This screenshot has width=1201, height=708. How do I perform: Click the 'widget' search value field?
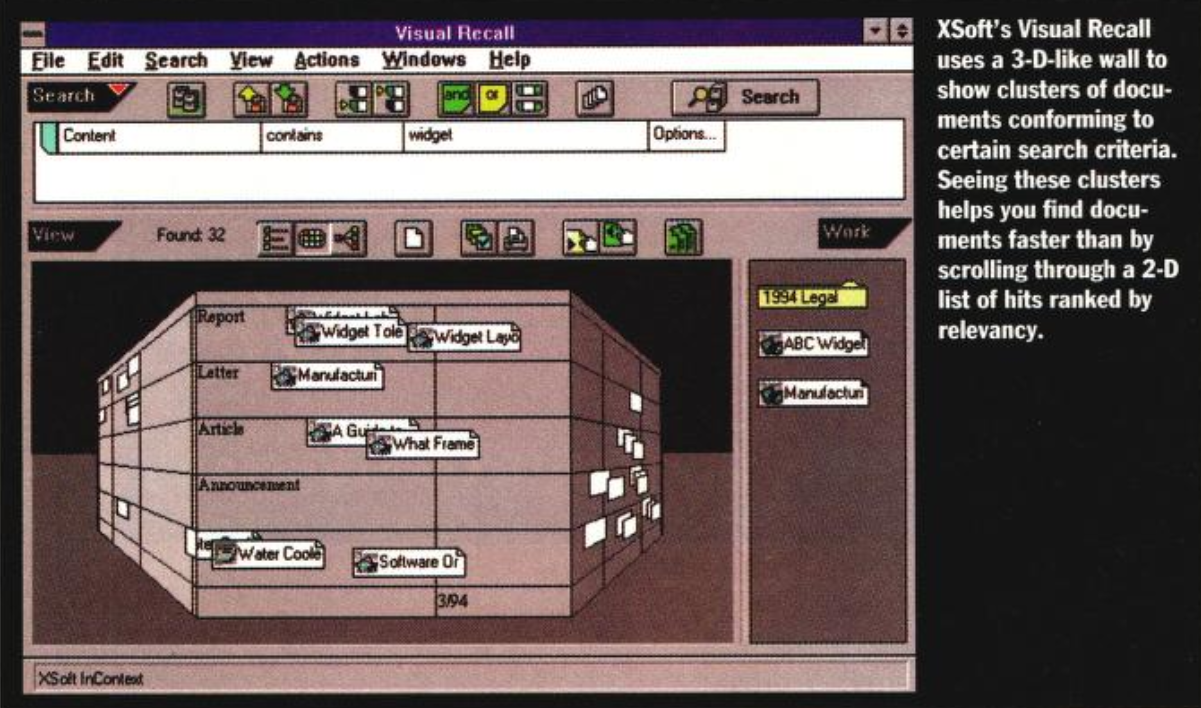click(525, 138)
